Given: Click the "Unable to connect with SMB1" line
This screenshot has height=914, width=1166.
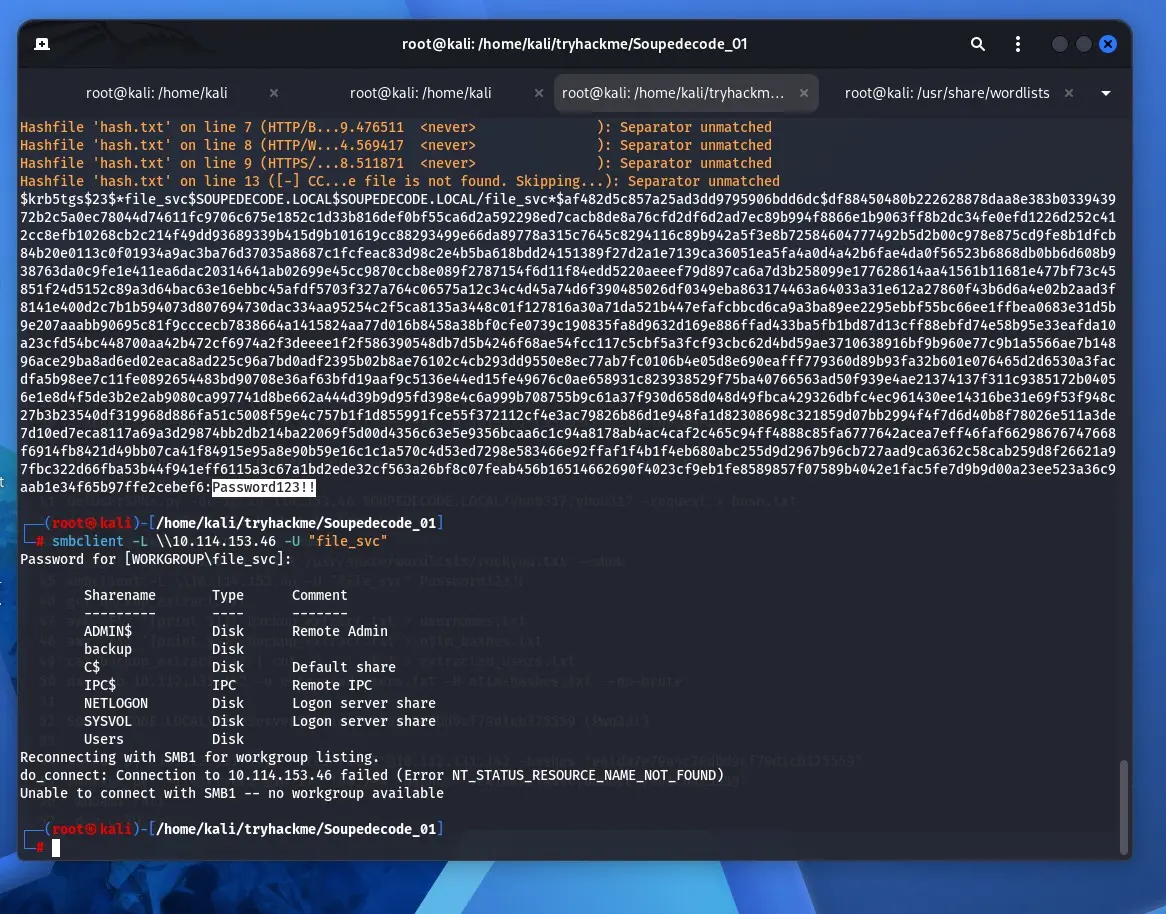Looking at the screenshot, I should point(232,793).
